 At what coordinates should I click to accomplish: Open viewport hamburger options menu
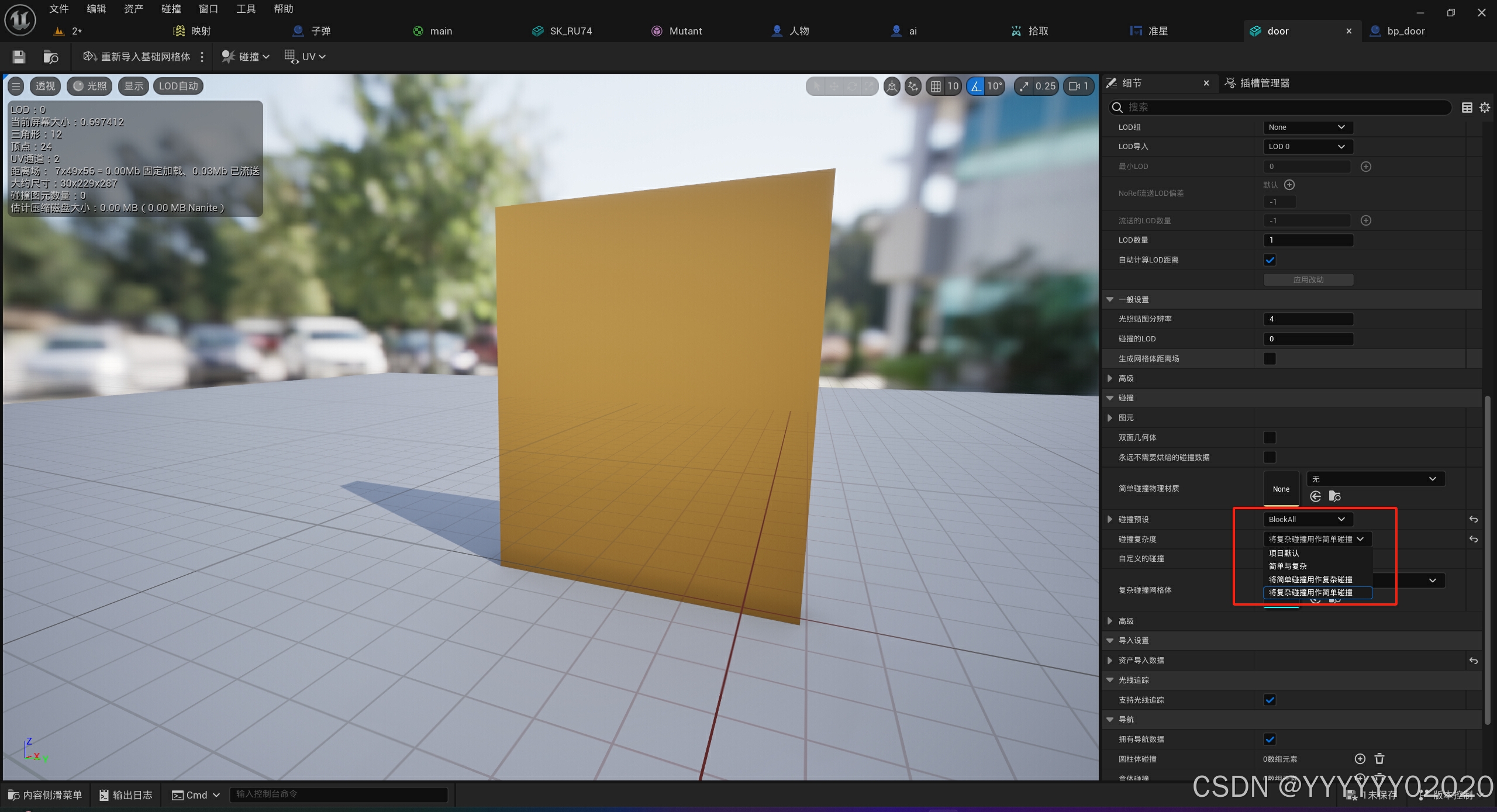[16, 87]
